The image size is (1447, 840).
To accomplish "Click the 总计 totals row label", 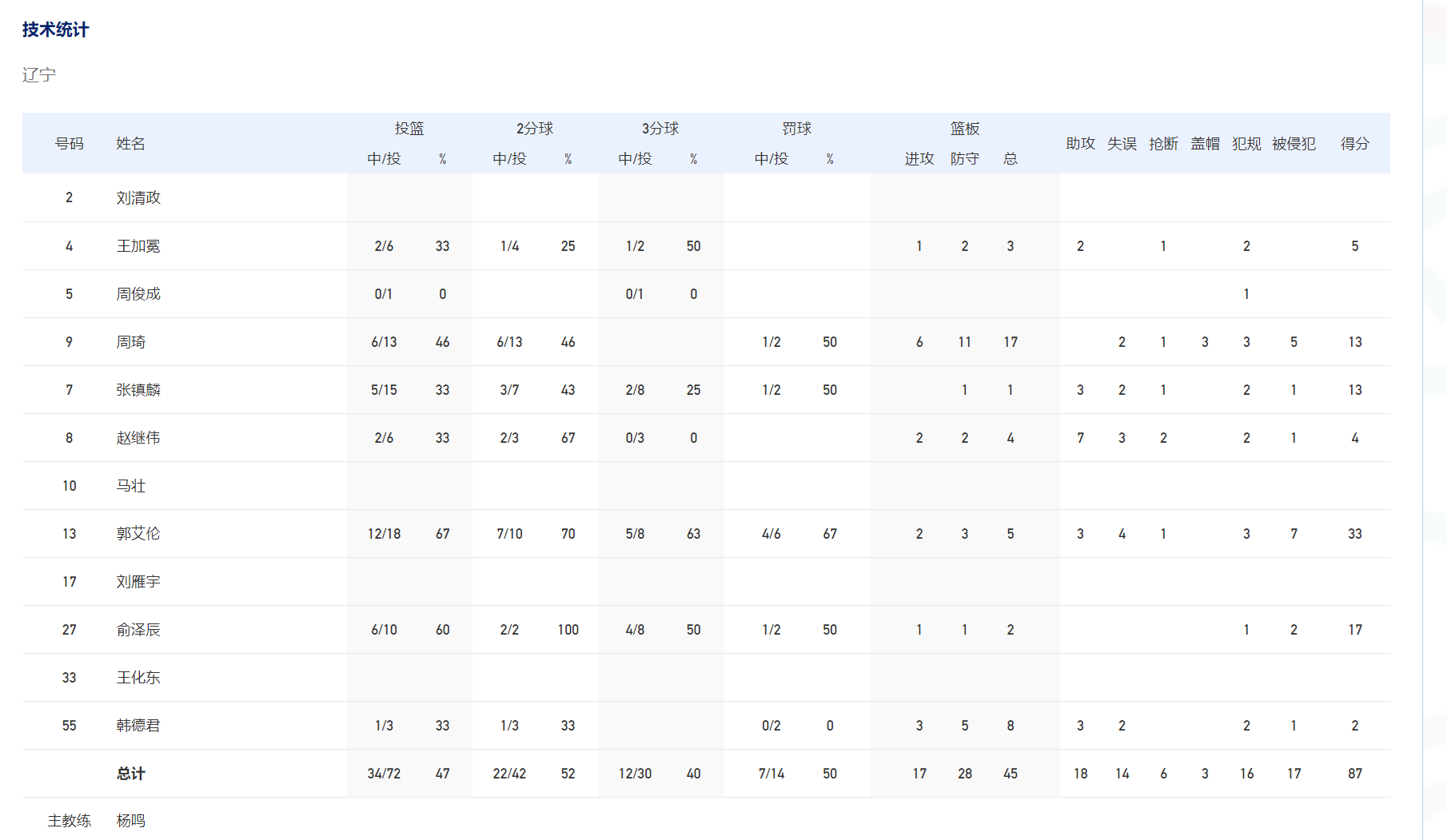I will (130, 774).
